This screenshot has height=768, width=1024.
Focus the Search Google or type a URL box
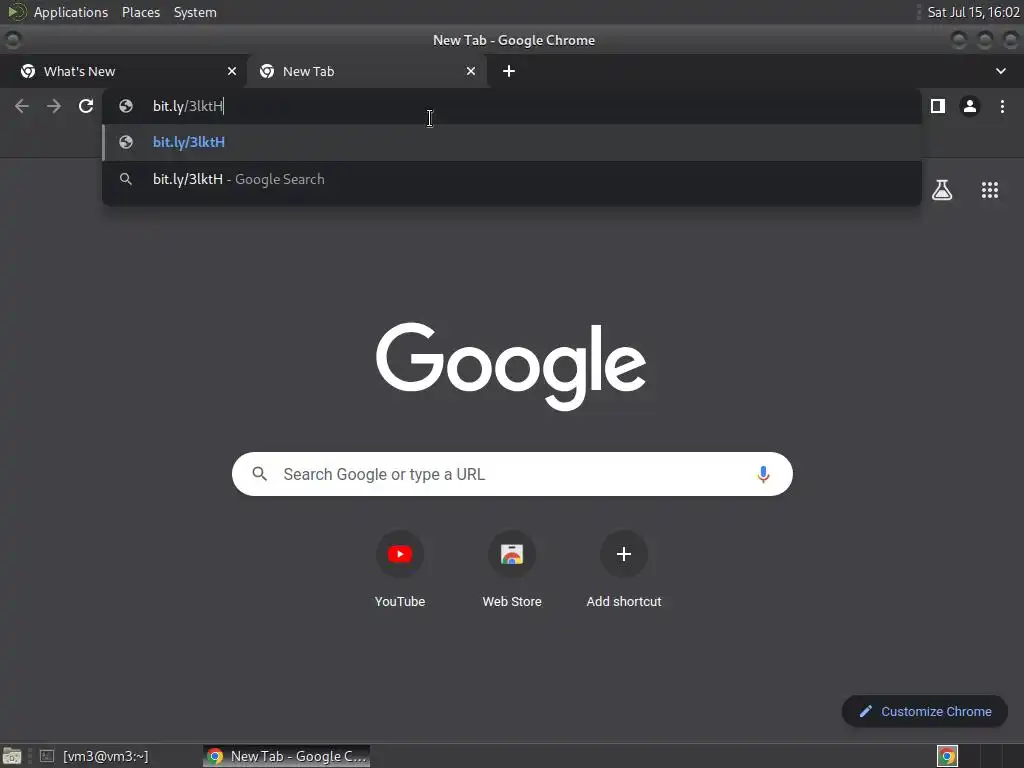point(512,474)
